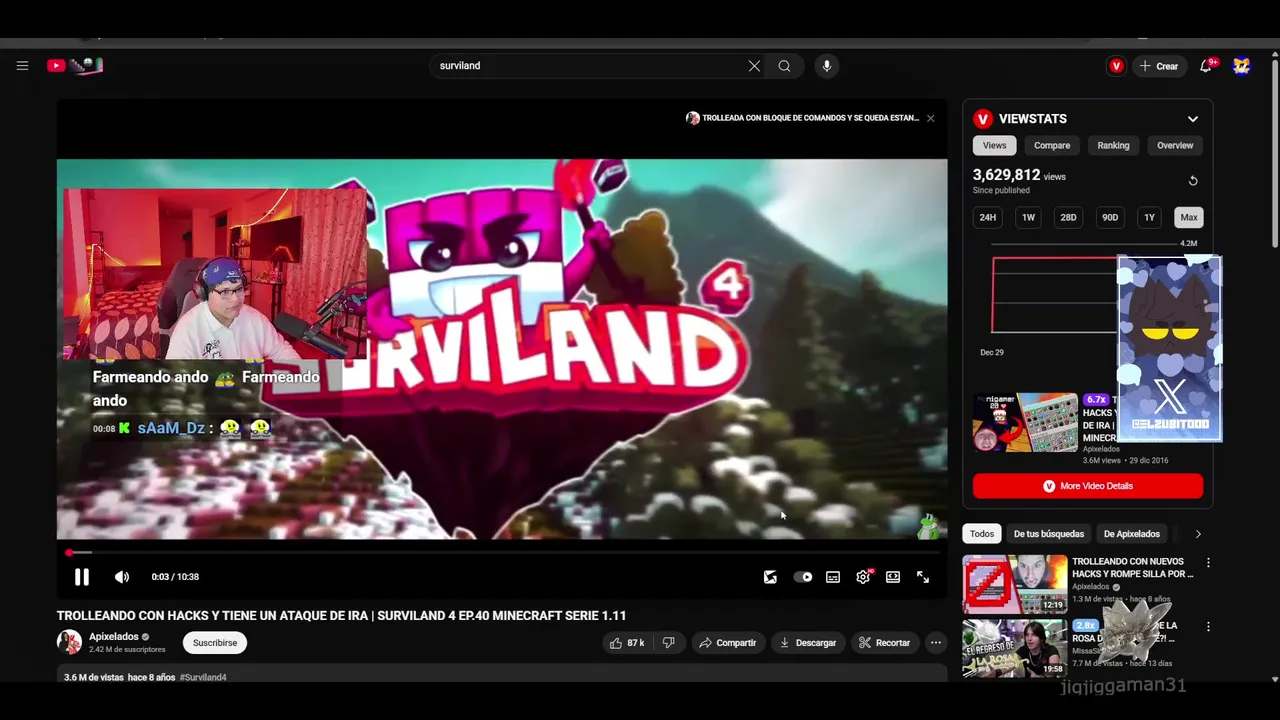Select the ViewStats Compare tab
This screenshot has width=1280, height=720.
[x=1052, y=145]
